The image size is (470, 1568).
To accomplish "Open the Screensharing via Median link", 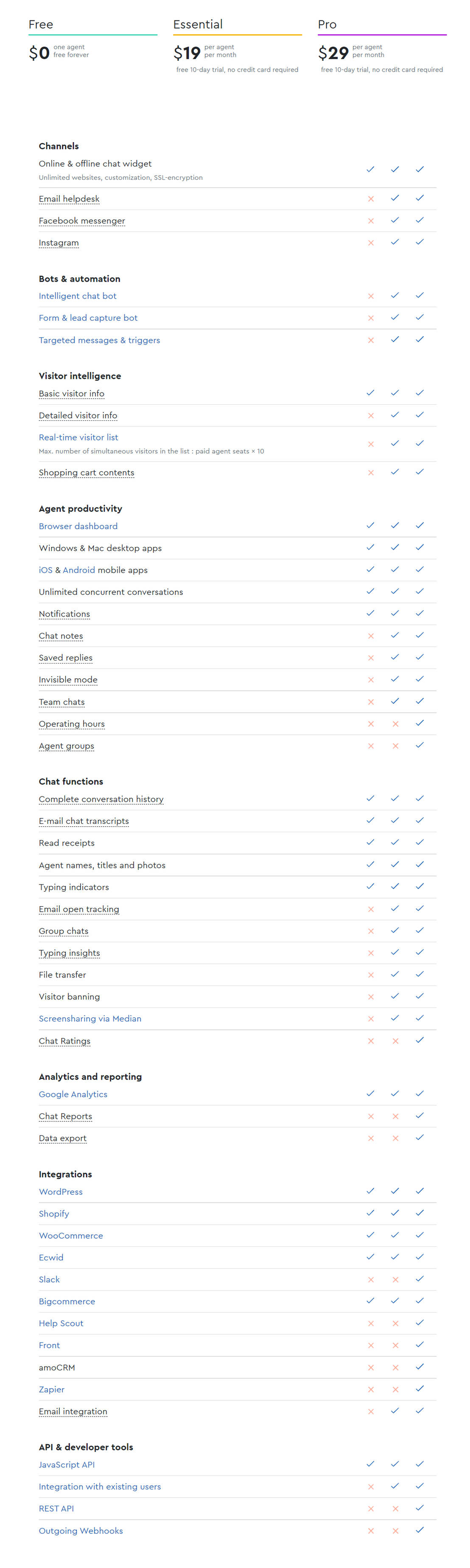I will coord(90,1018).
